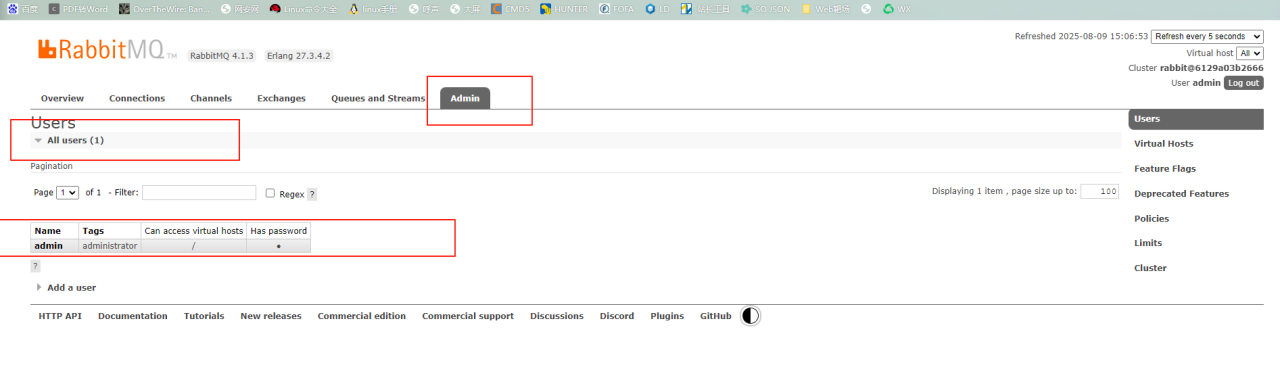This screenshot has height=386, width=1280.
Task: Open the Virtual host dropdown
Action: tap(1250, 53)
